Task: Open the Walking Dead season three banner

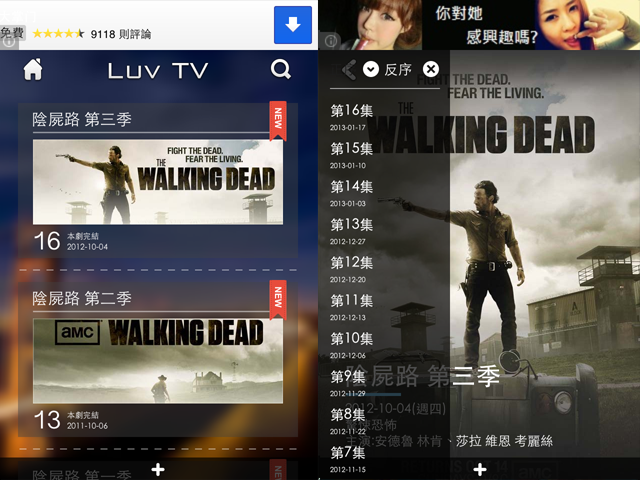Action: point(158,182)
